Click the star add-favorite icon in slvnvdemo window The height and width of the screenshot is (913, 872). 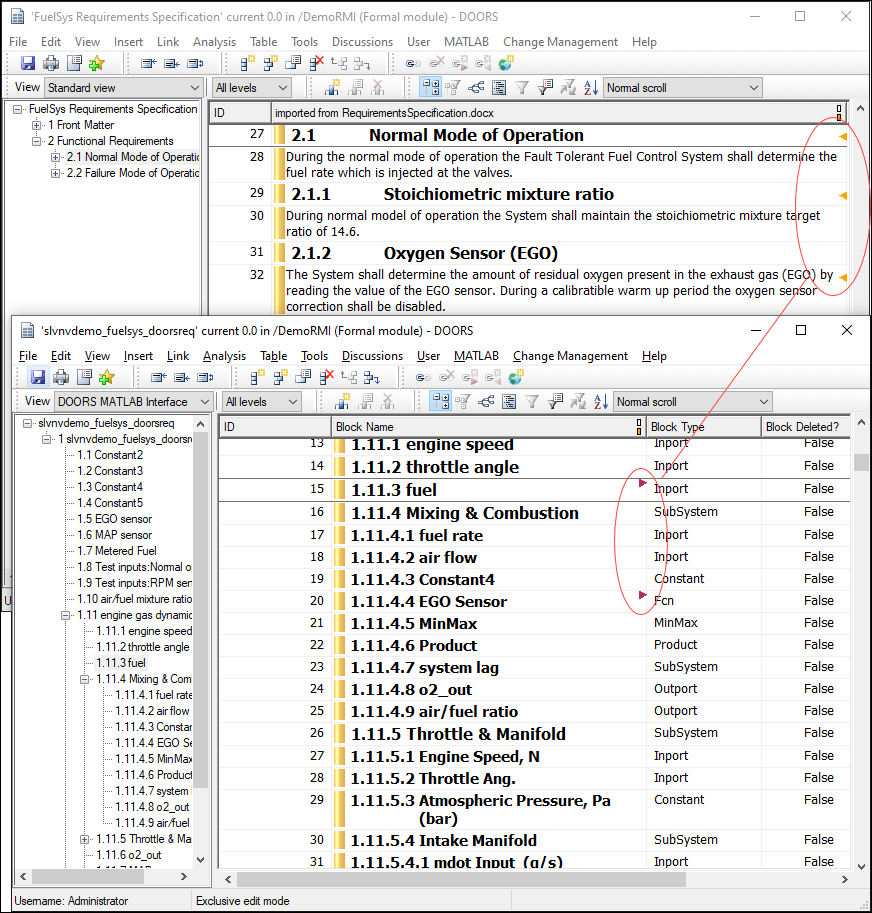pyautogui.click(x=107, y=377)
